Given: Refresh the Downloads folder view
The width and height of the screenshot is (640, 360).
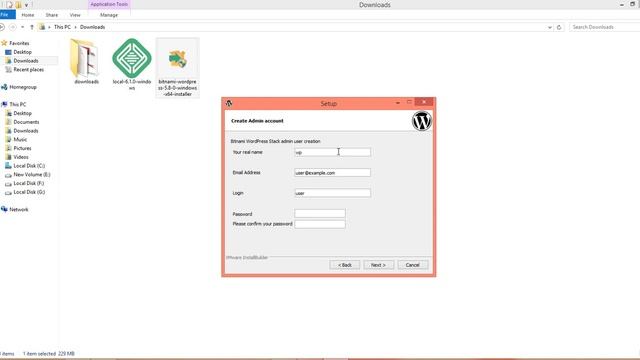Looking at the screenshot, I should [559, 27].
